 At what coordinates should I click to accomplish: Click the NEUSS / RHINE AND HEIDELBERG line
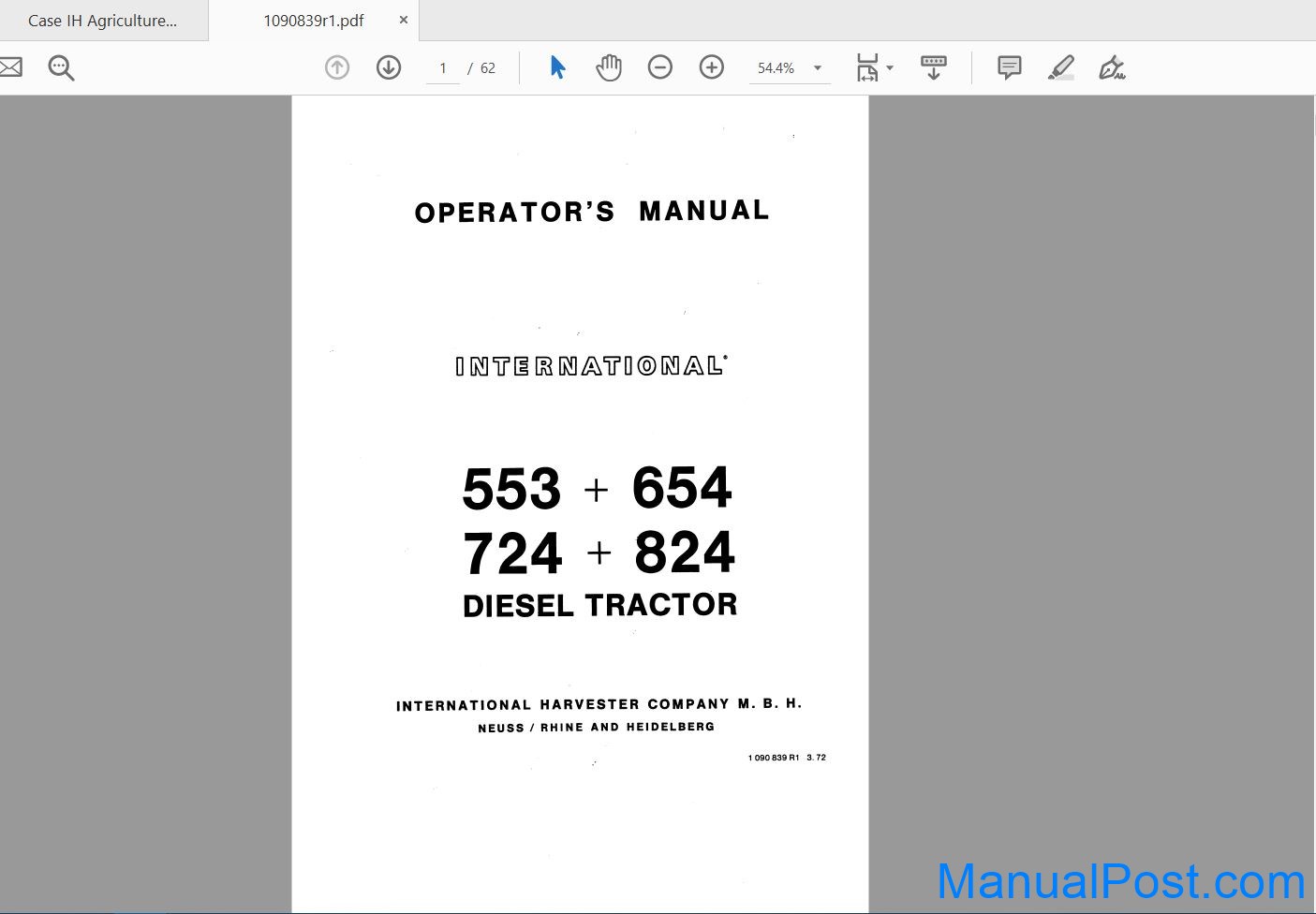coord(597,728)
